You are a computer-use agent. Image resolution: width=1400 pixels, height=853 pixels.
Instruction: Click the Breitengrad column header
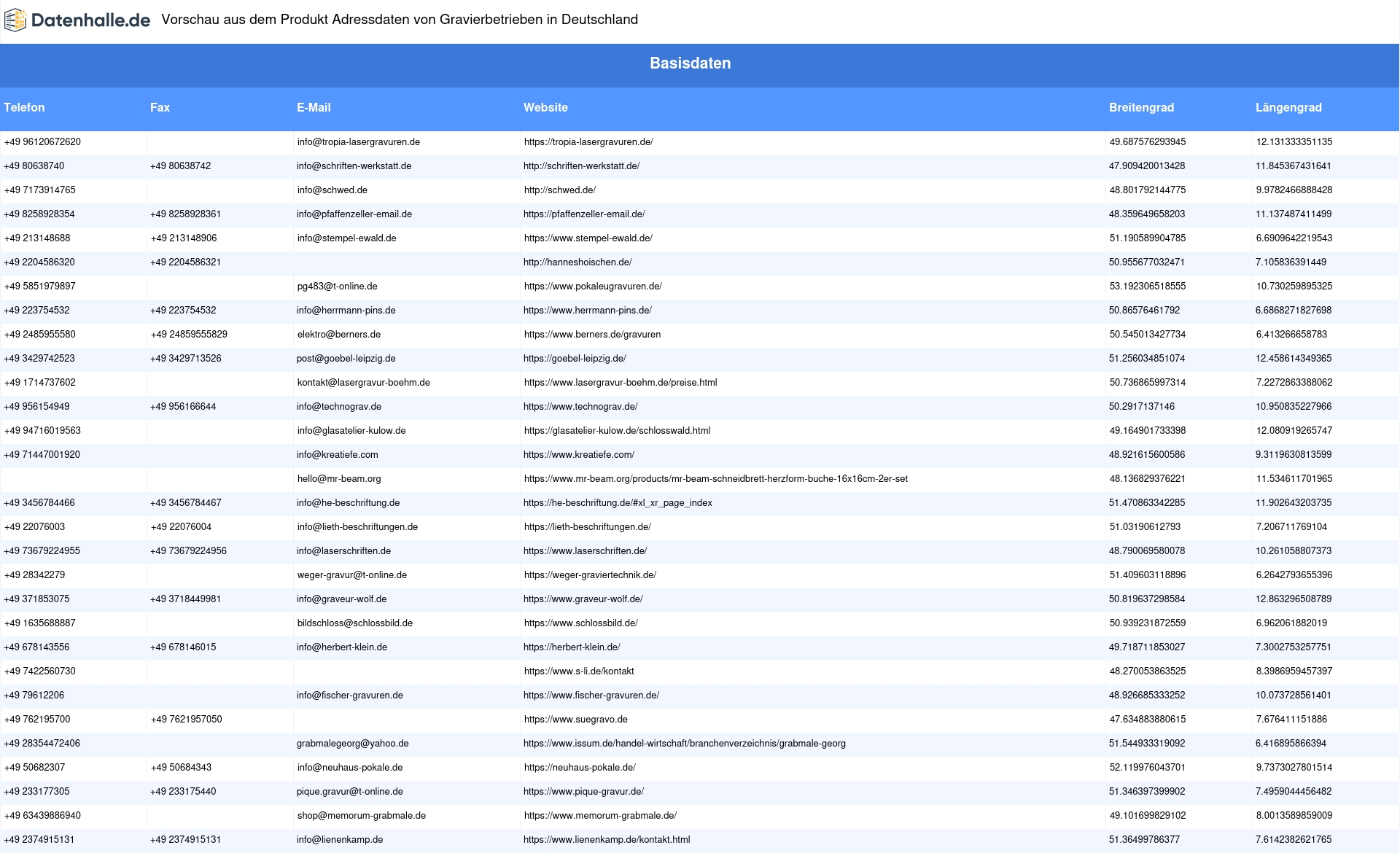1141,107
